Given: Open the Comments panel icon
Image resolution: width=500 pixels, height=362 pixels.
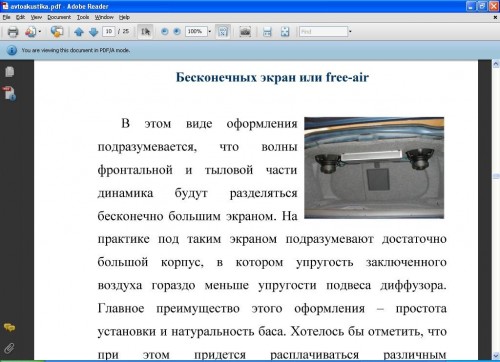Looking at the screenshot, I should tap(9, 328).
